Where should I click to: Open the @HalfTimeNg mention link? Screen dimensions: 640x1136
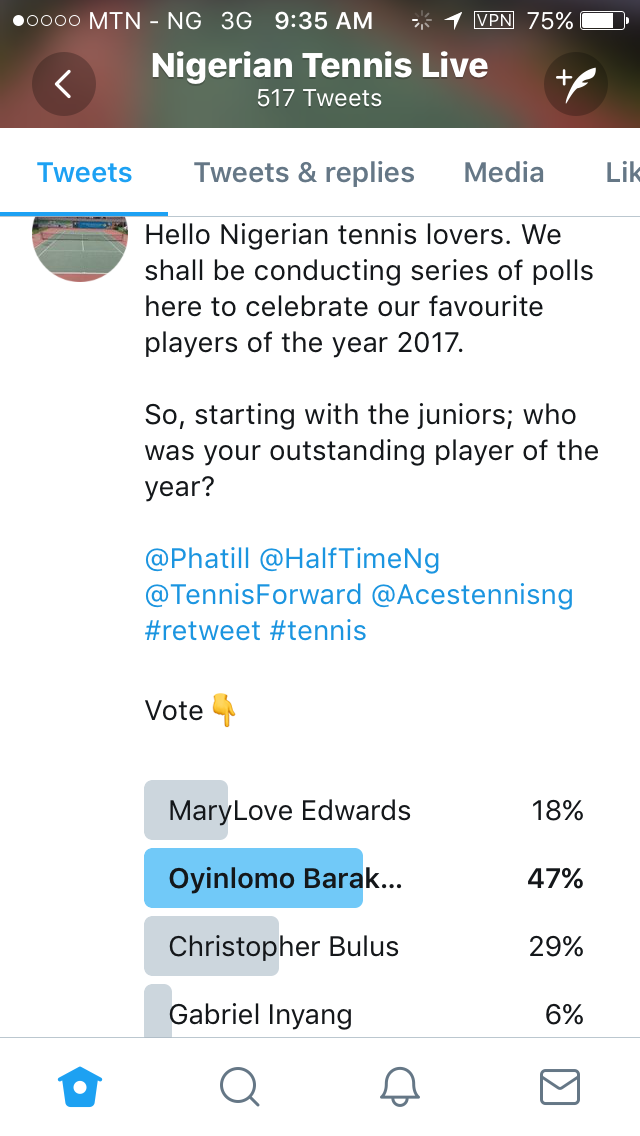click(x=350, y=558)
